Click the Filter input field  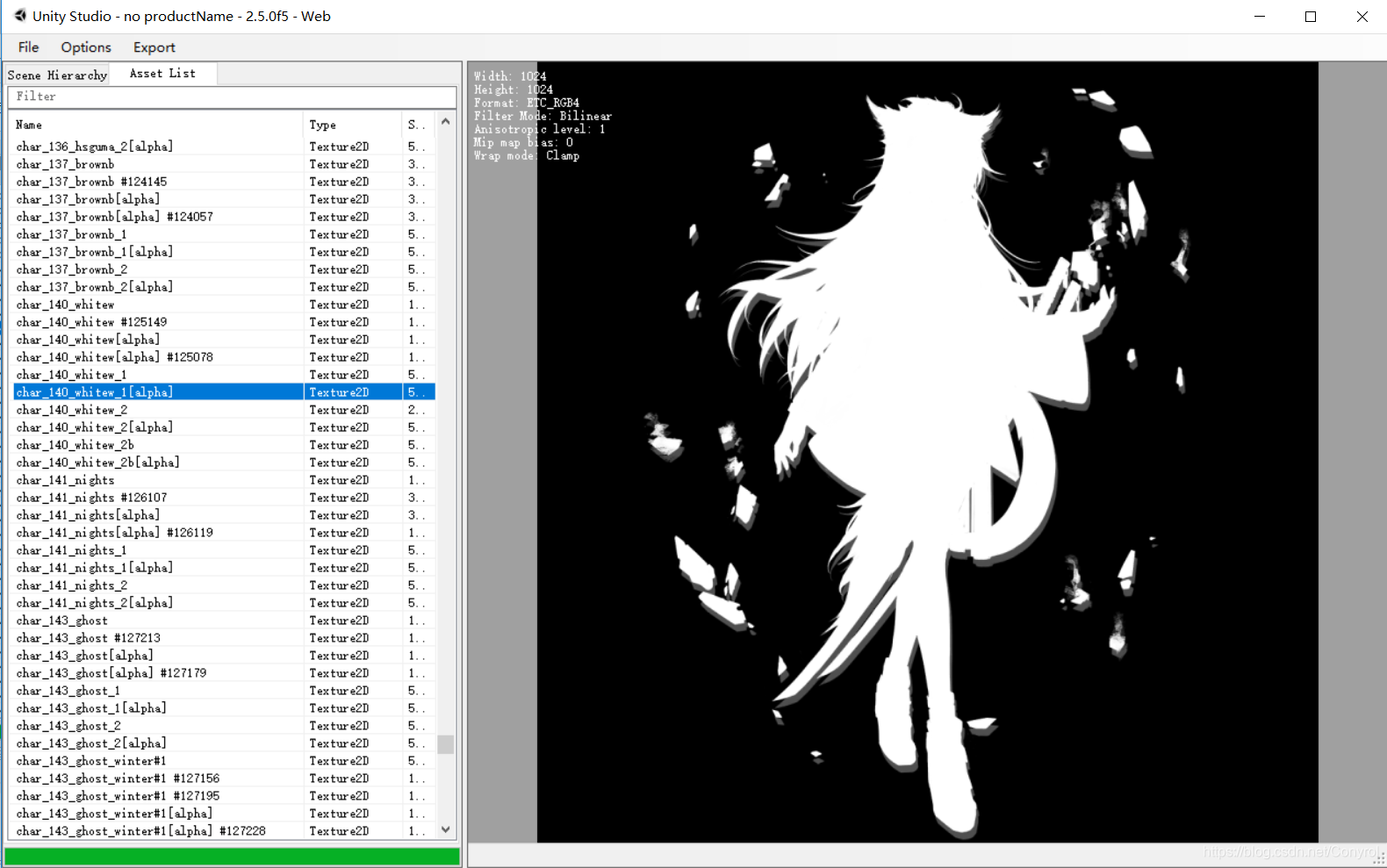coord(232,97)
